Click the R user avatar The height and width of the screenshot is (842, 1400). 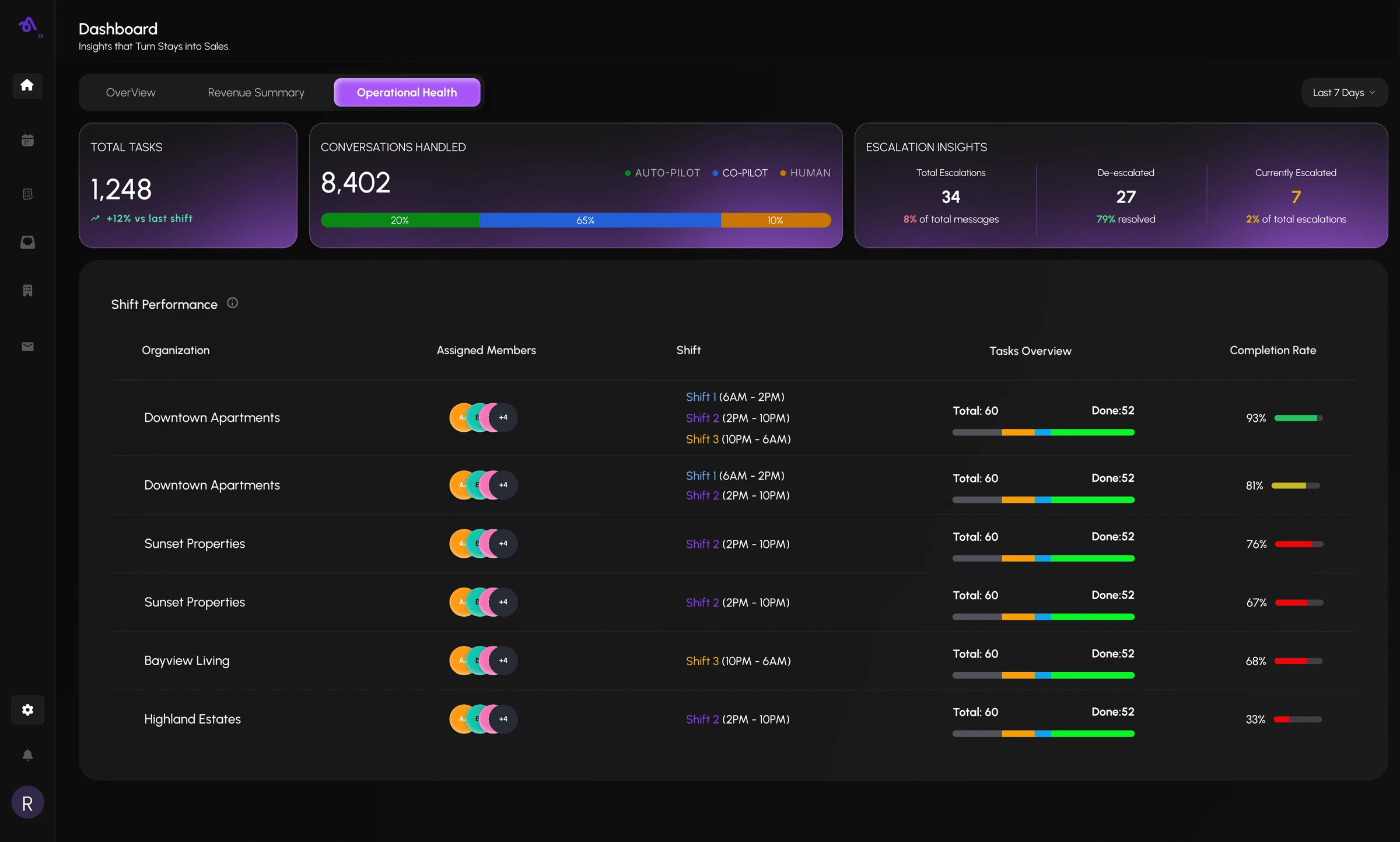(27, 802)
